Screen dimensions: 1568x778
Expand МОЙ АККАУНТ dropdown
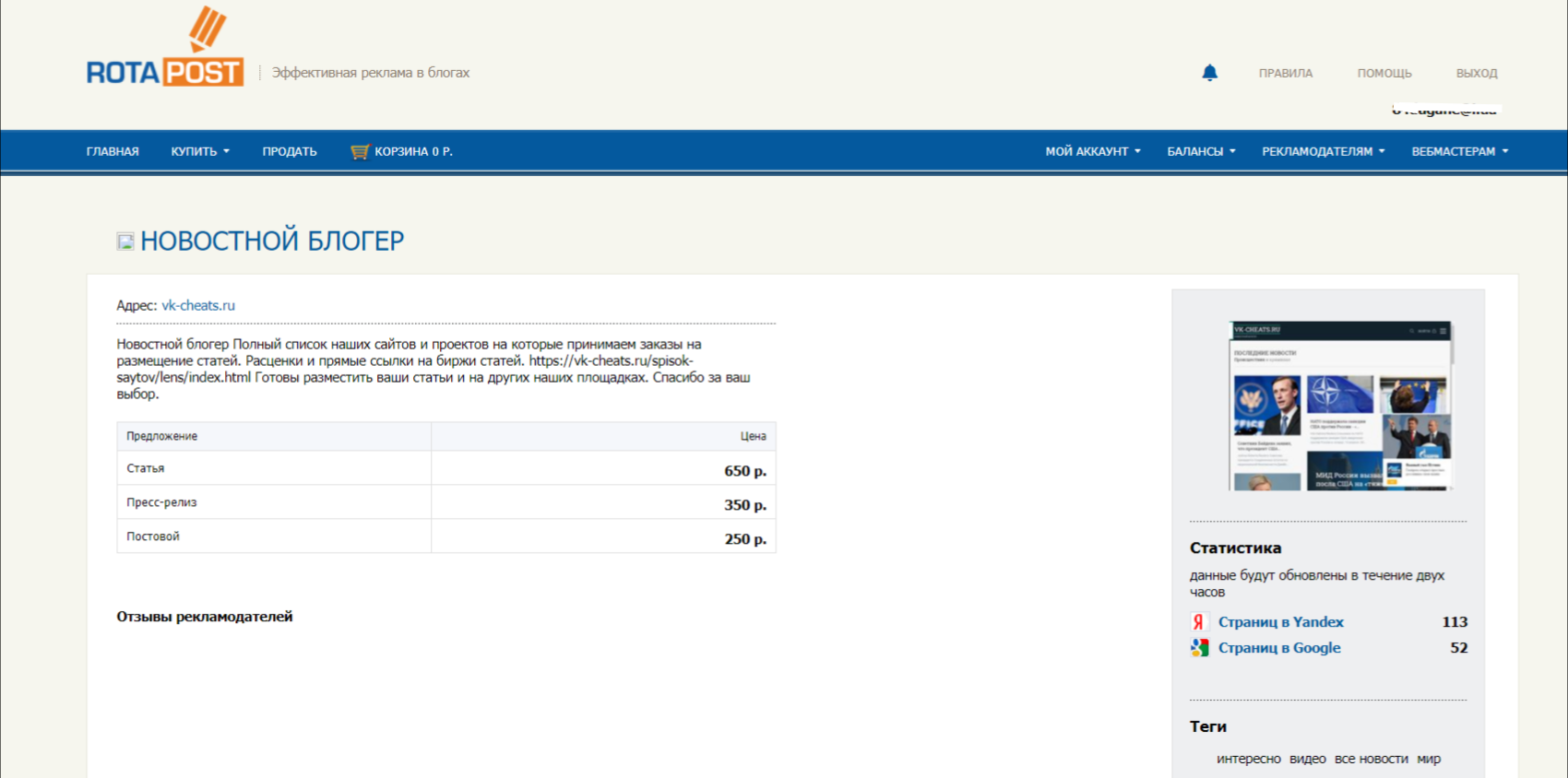(x=1093, y=151)
